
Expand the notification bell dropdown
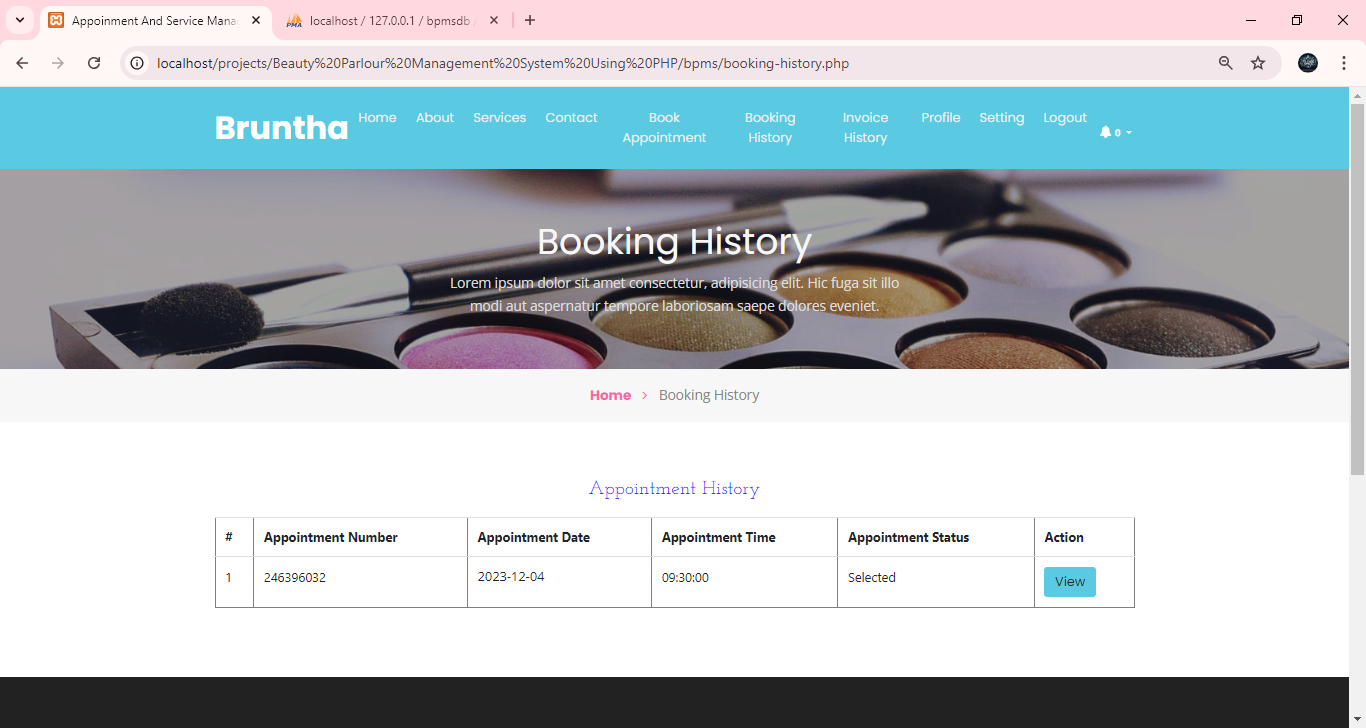pyautogui.click(x=1115, y=132)
